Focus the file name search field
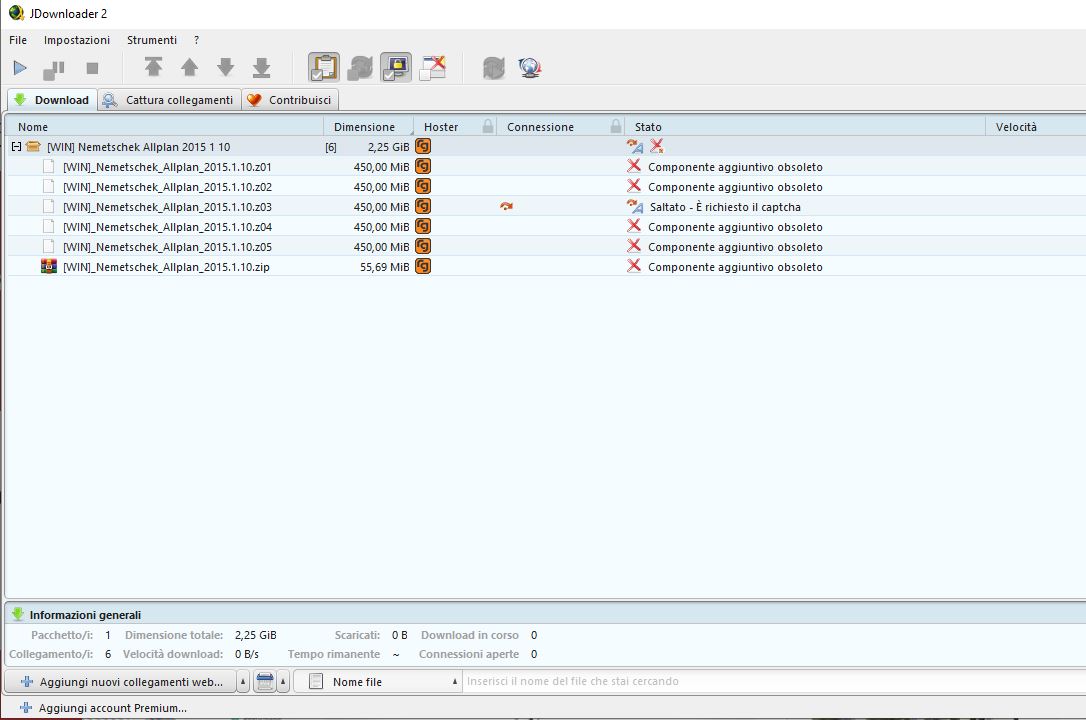The height and width of the screenshot is (720, 1086). (774, 681)
